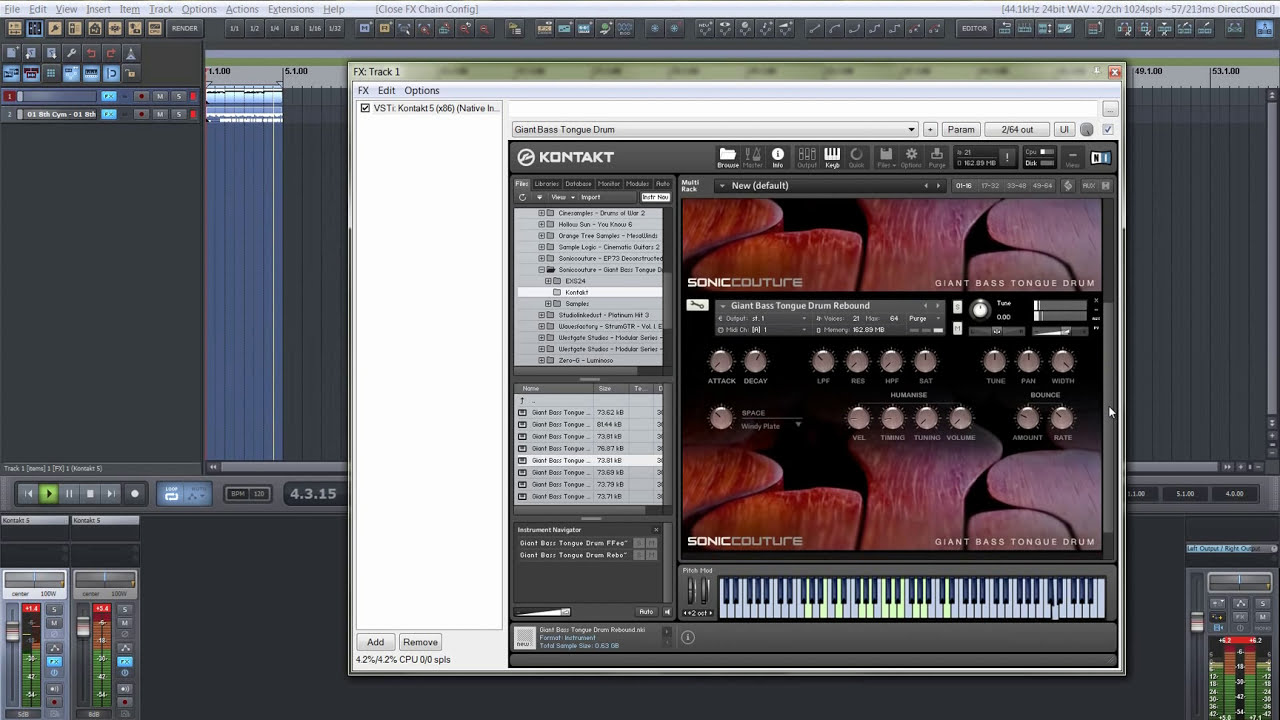Click the 2/64 out button
1280x720 pixels.
coord(1017,129)
